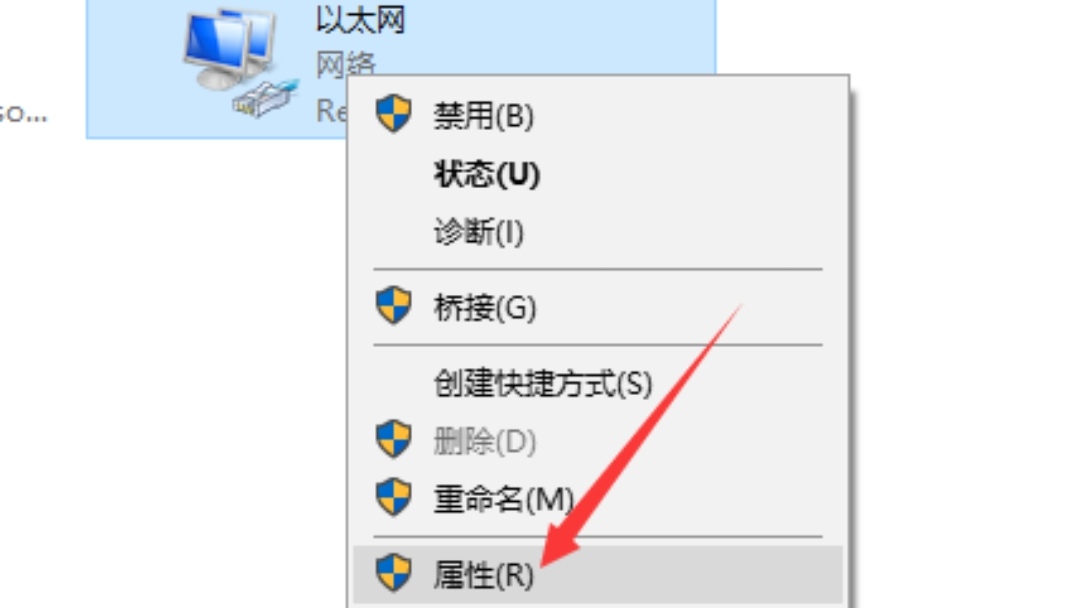Click the shield icon beside 属性(R)

point(393,572)
